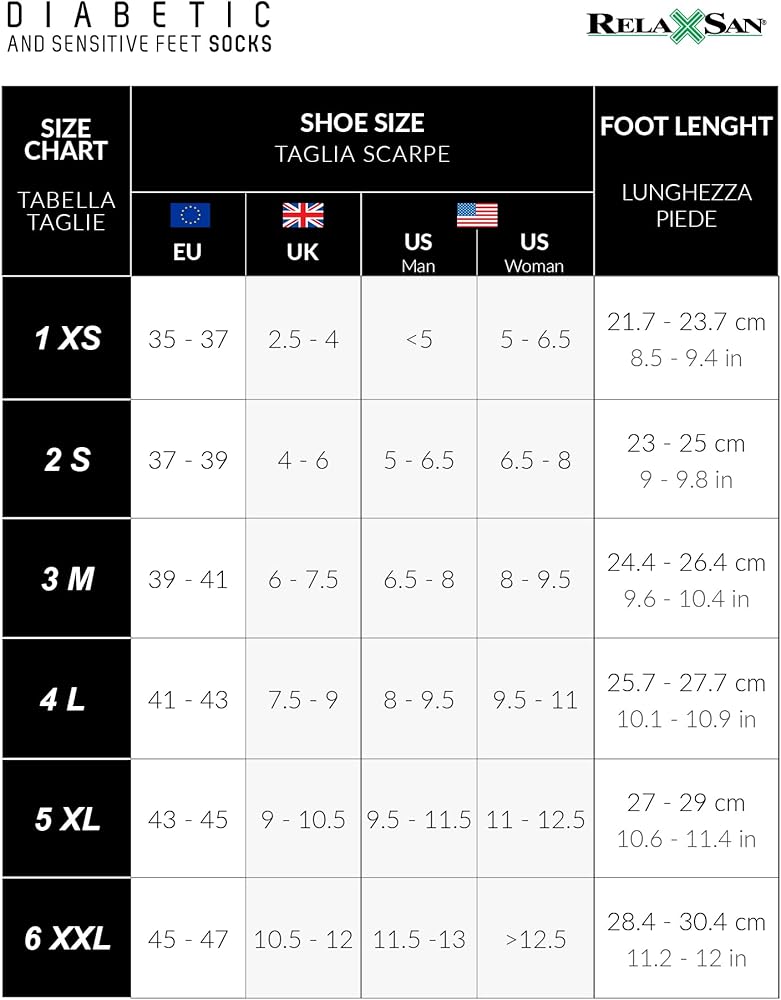Click the US Woman column header

coord(534,252)
